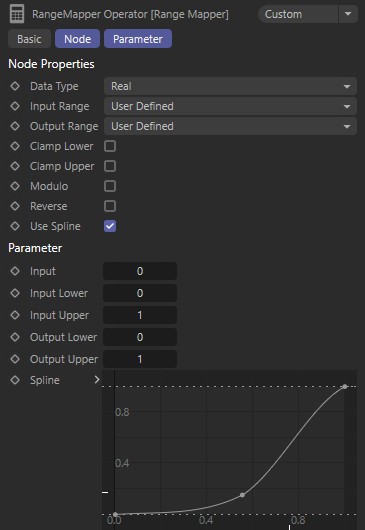This screenshot has width=365, height=530.
Task: Expand the Spline parameter arrow
Action: coord(97,380)
